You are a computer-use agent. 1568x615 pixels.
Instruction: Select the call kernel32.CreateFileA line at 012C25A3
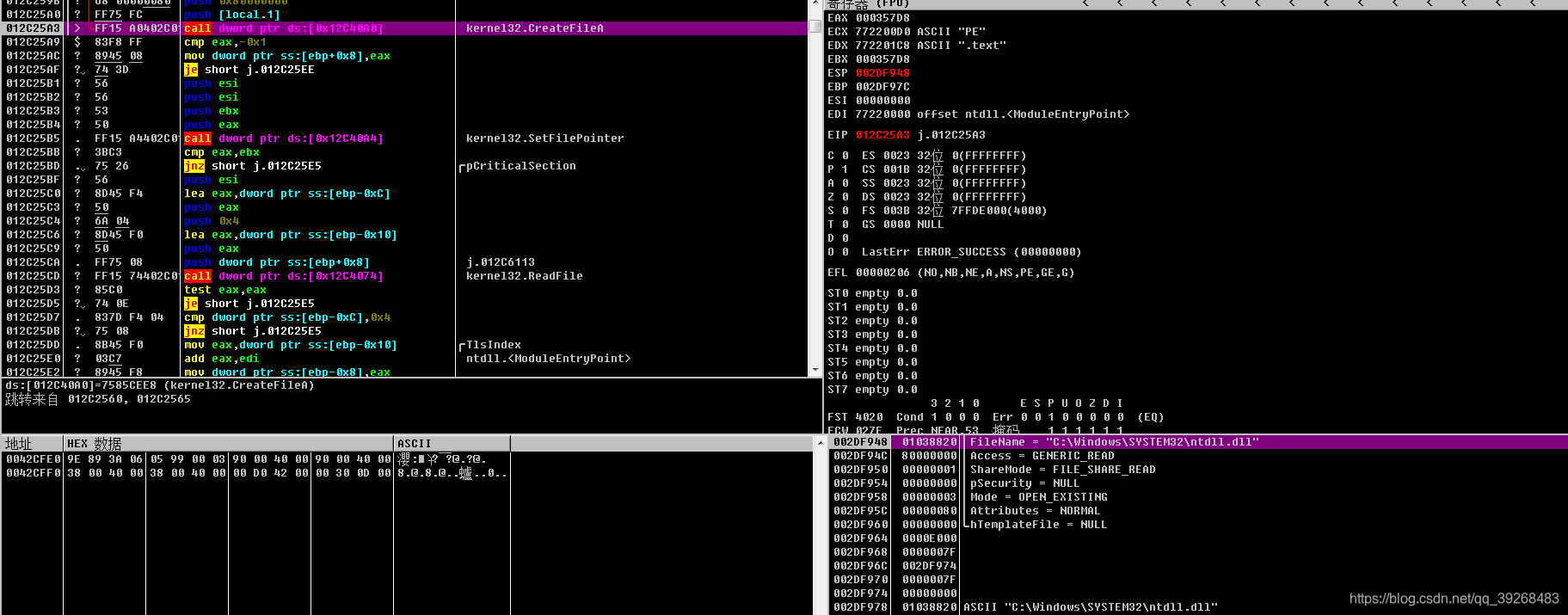click(x=404, y=28)
